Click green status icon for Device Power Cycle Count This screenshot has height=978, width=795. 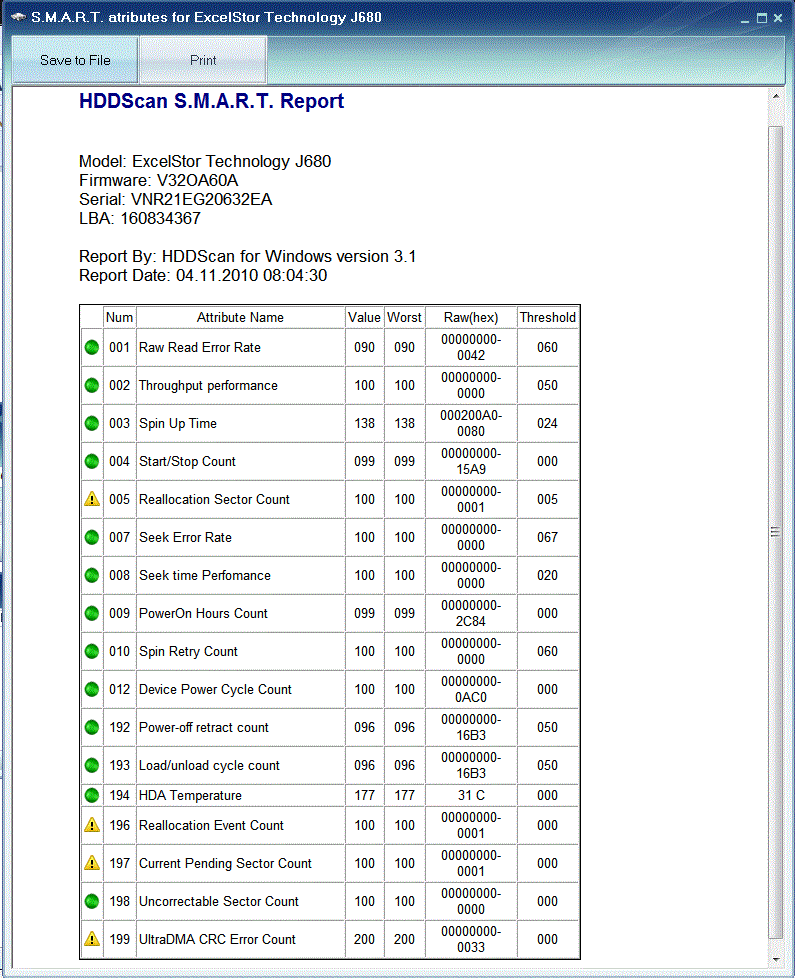[x=92, y=689]
